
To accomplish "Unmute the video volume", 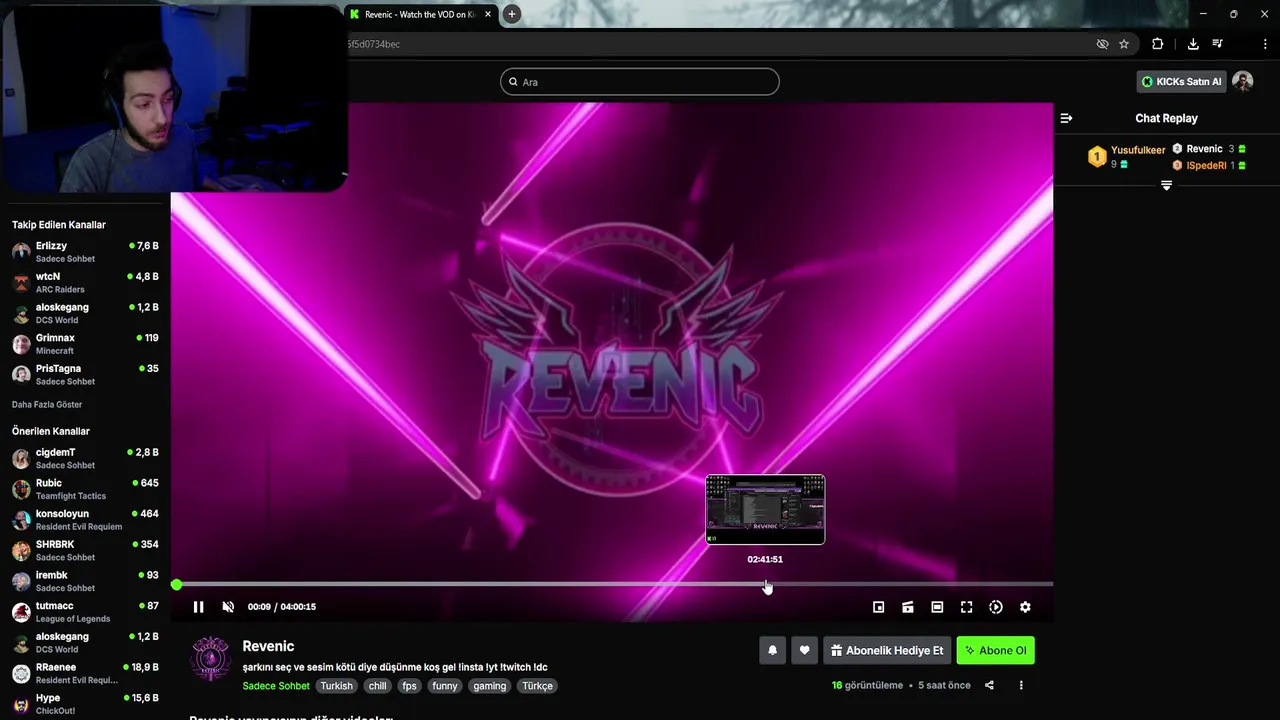I will pos(228,607).
